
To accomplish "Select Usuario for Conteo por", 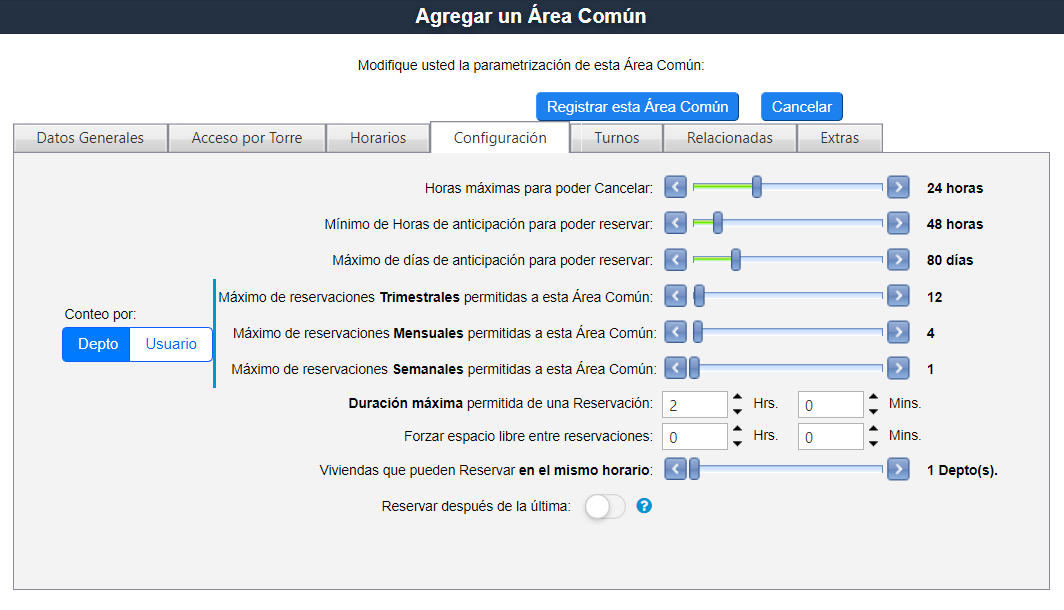I will (x=171, y=344).
